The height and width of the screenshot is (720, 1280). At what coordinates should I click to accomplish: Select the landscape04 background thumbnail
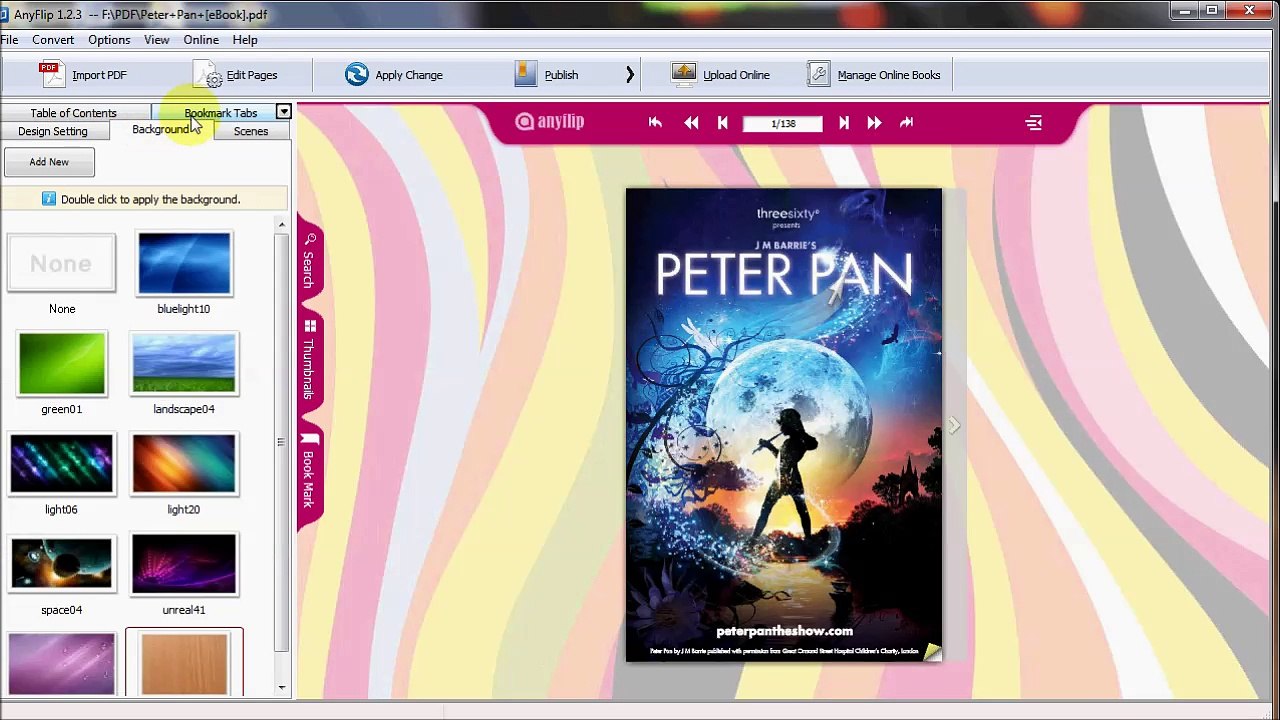(184, 363)
